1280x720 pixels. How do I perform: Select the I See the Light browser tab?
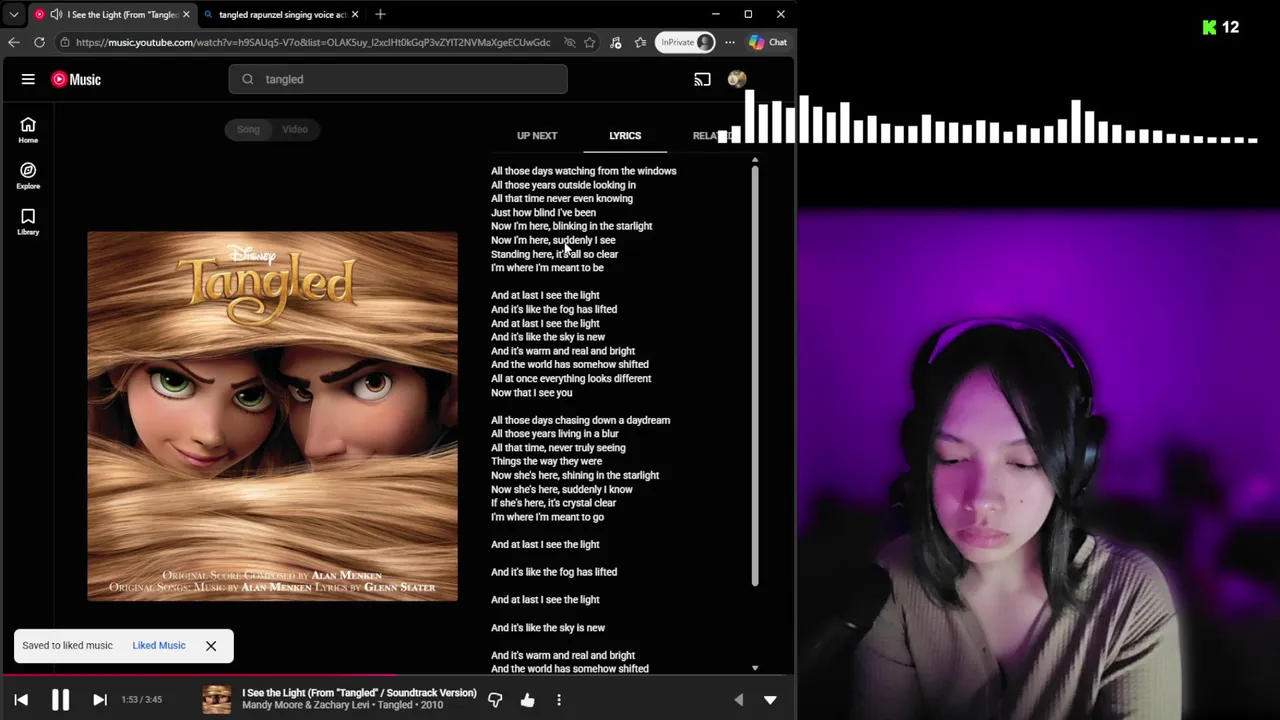coord(112,14)
